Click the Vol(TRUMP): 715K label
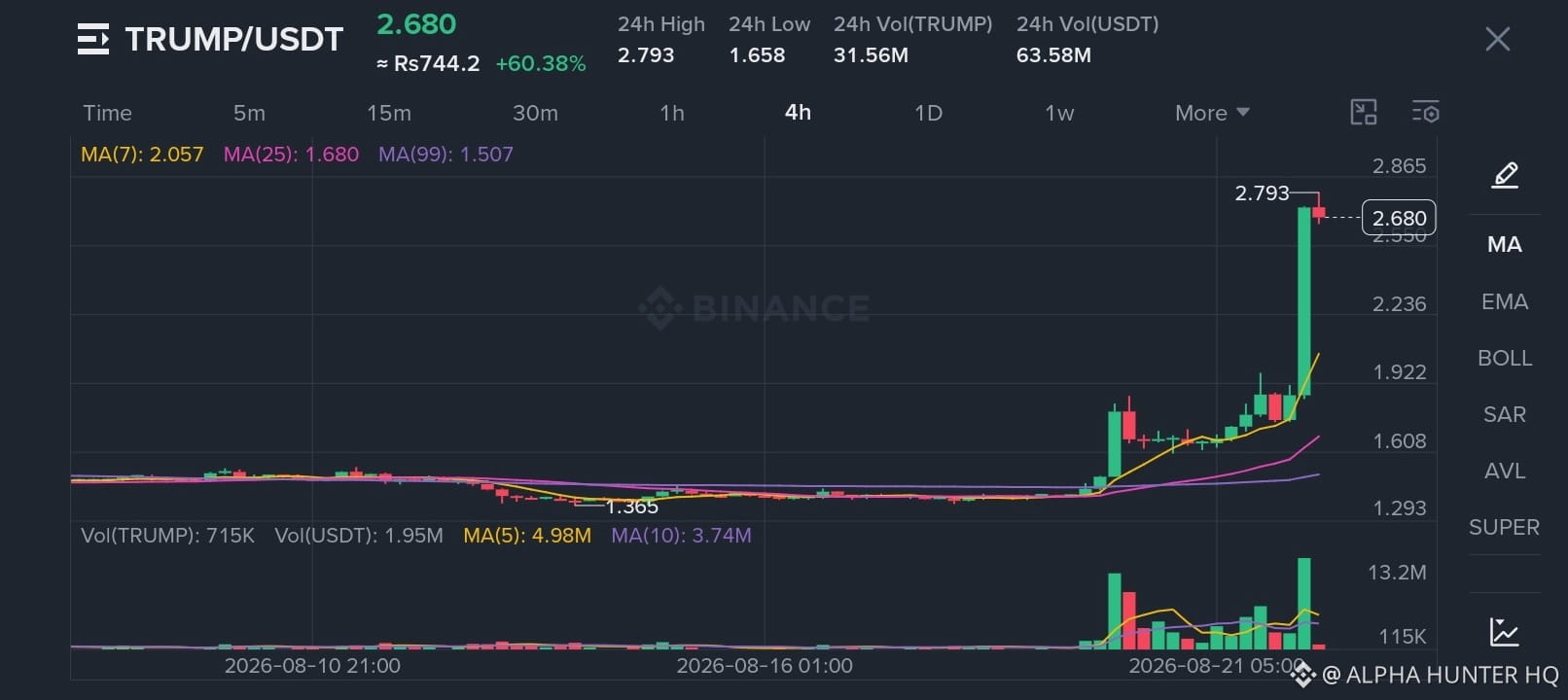The image size is (1568, 700). pyautogui.click(x=167, y=536)
